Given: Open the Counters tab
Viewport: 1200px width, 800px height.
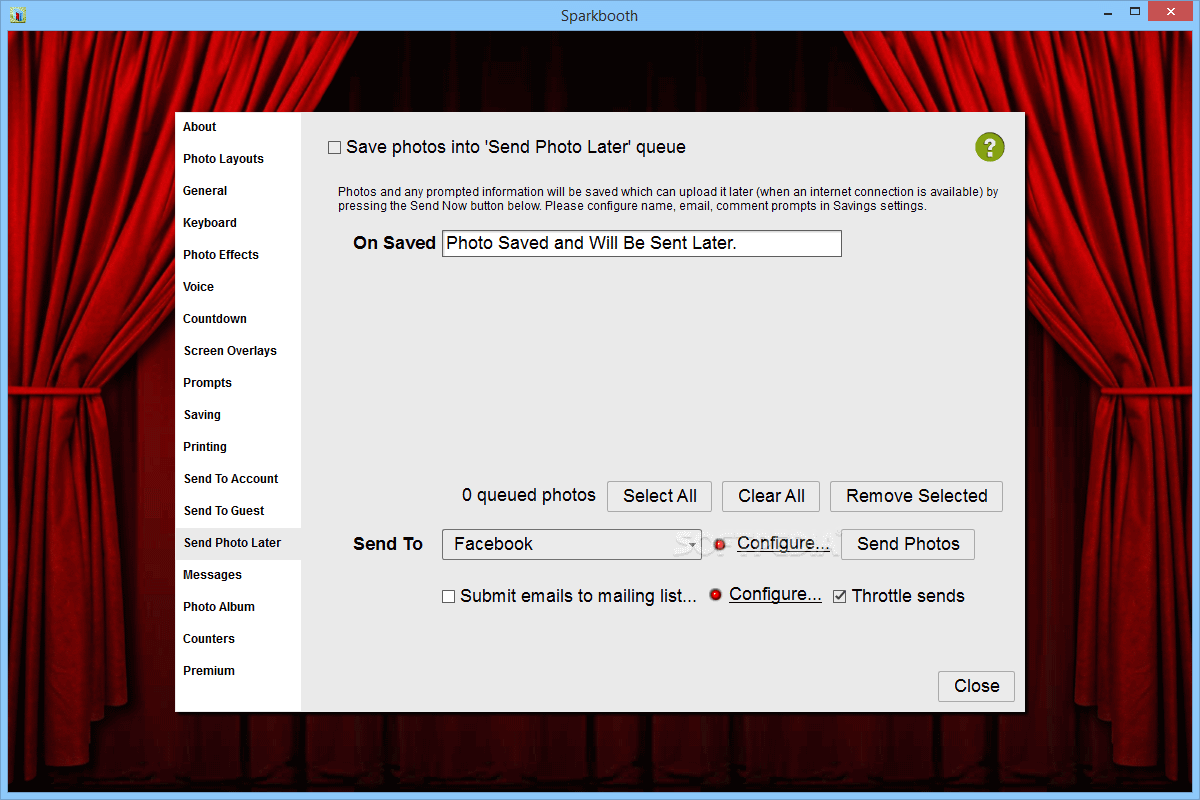Looking at the screenshot, I should tap(238, 639).
